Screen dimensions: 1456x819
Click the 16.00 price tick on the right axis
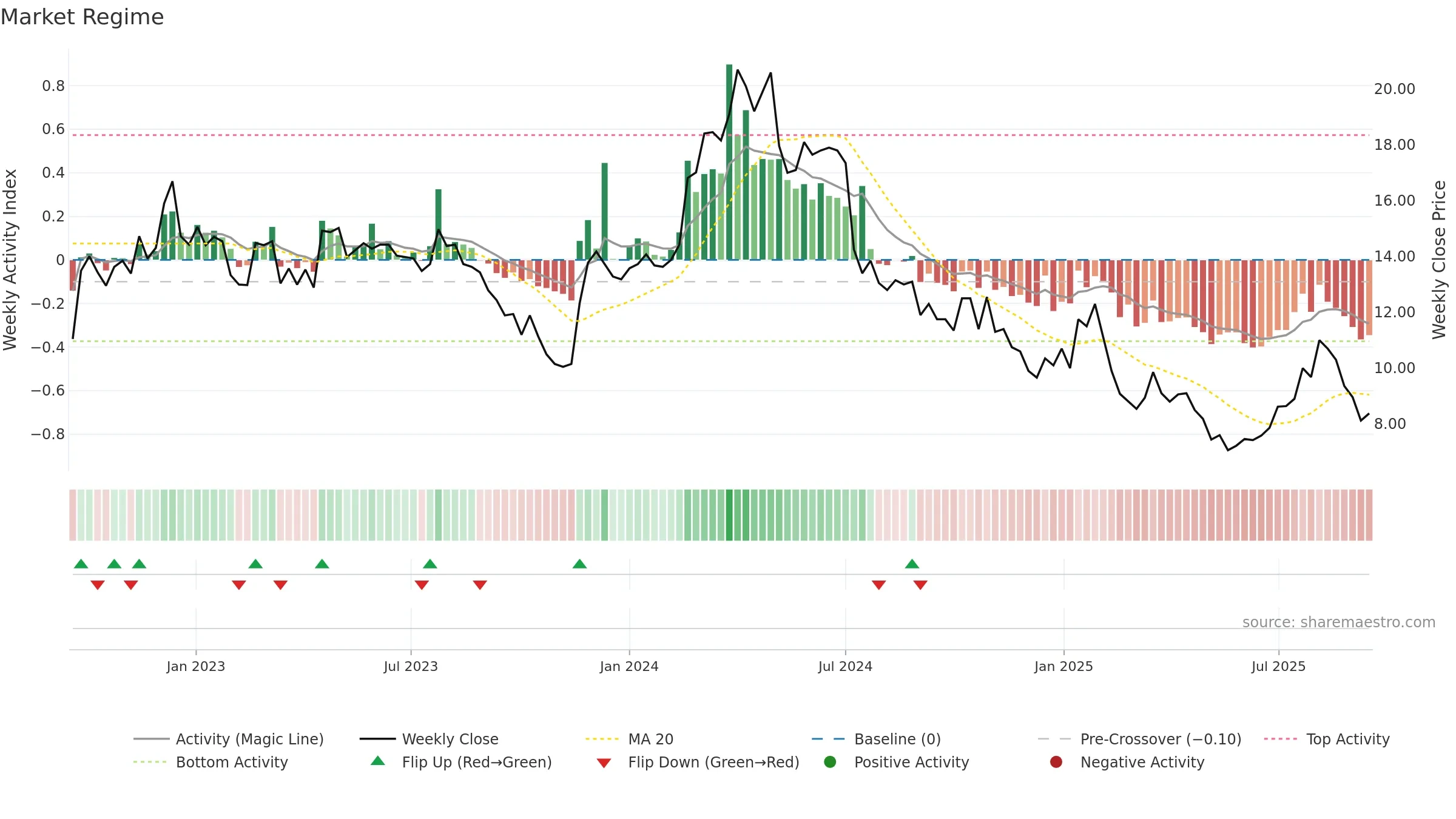point(1395,200)
